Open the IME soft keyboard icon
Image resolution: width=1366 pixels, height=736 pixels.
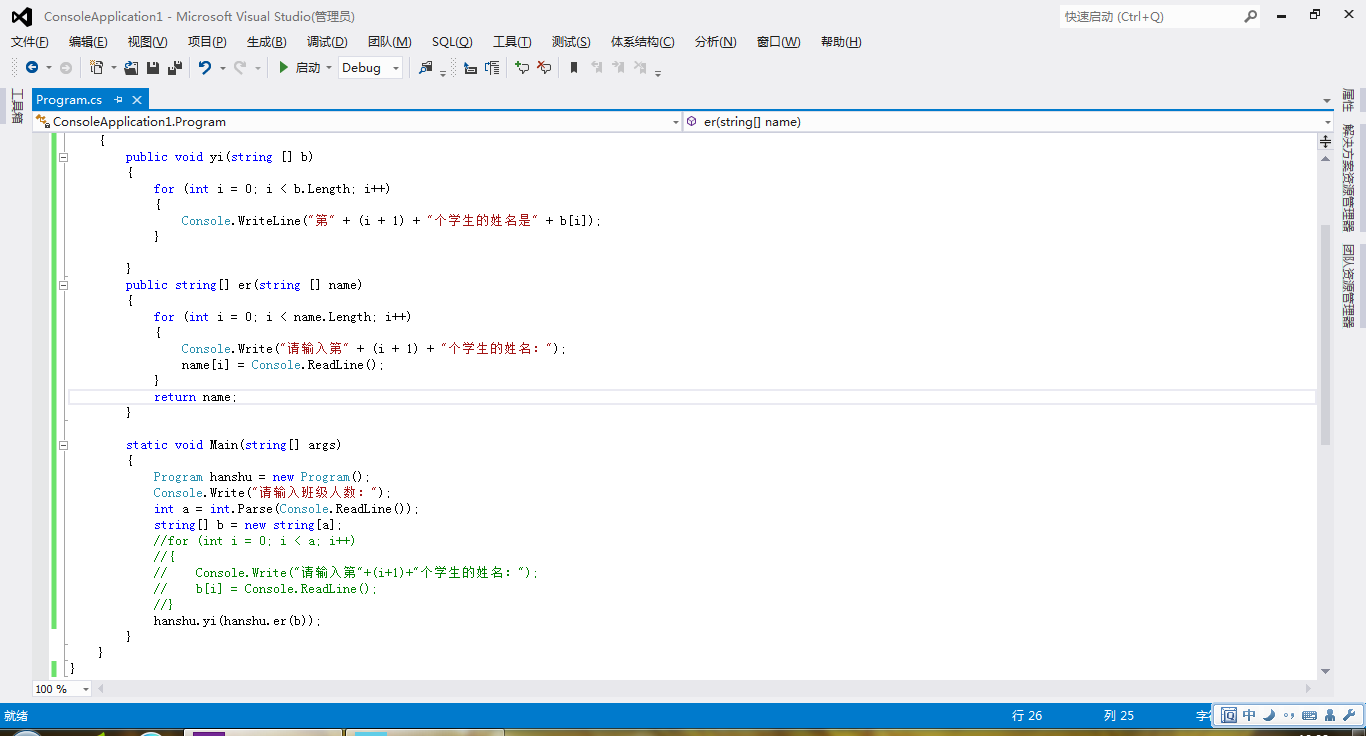tap(1309, 715)
